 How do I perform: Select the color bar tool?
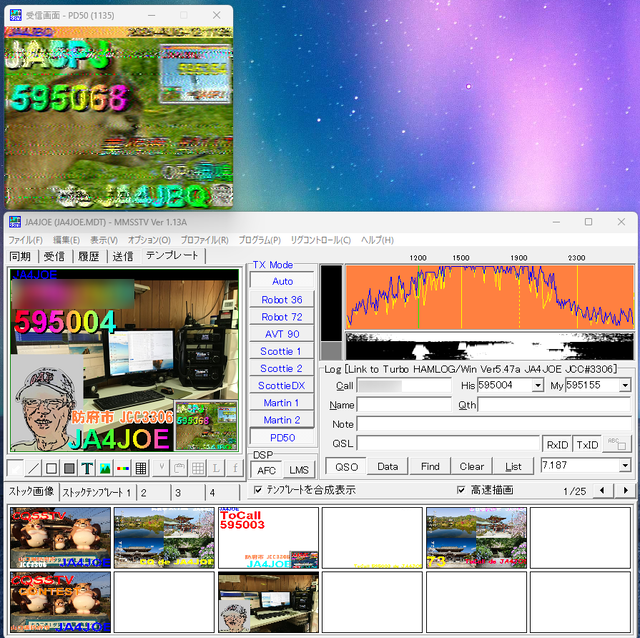[x=123, y=468]
